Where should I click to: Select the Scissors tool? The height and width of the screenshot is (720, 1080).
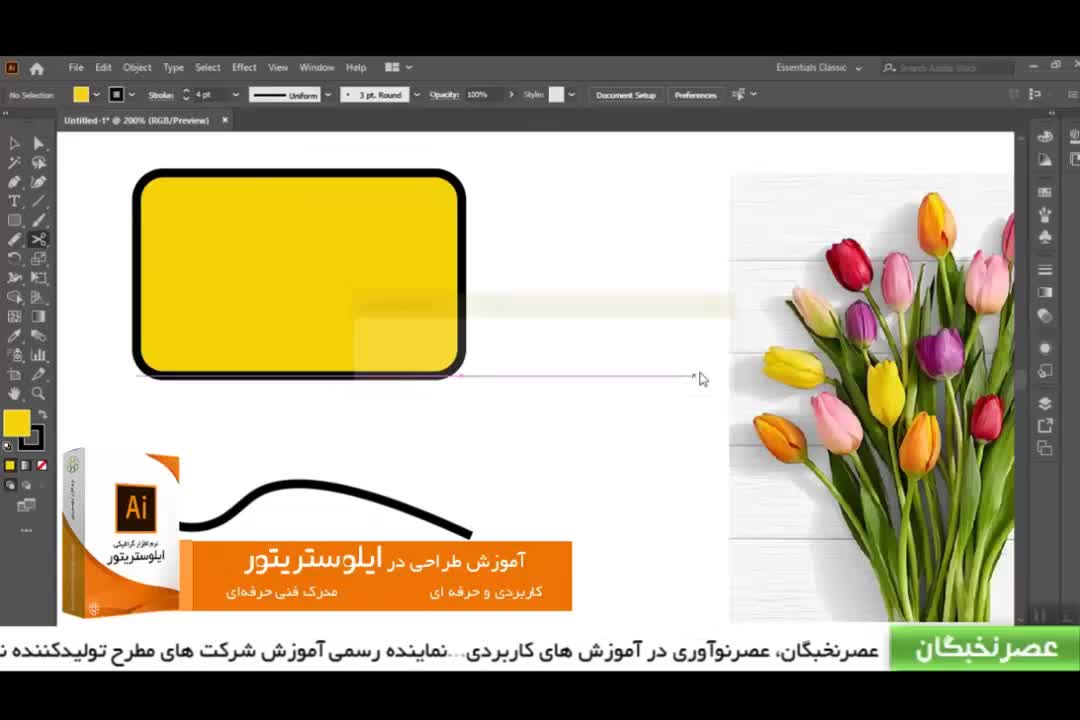click(x=38, y=239)
